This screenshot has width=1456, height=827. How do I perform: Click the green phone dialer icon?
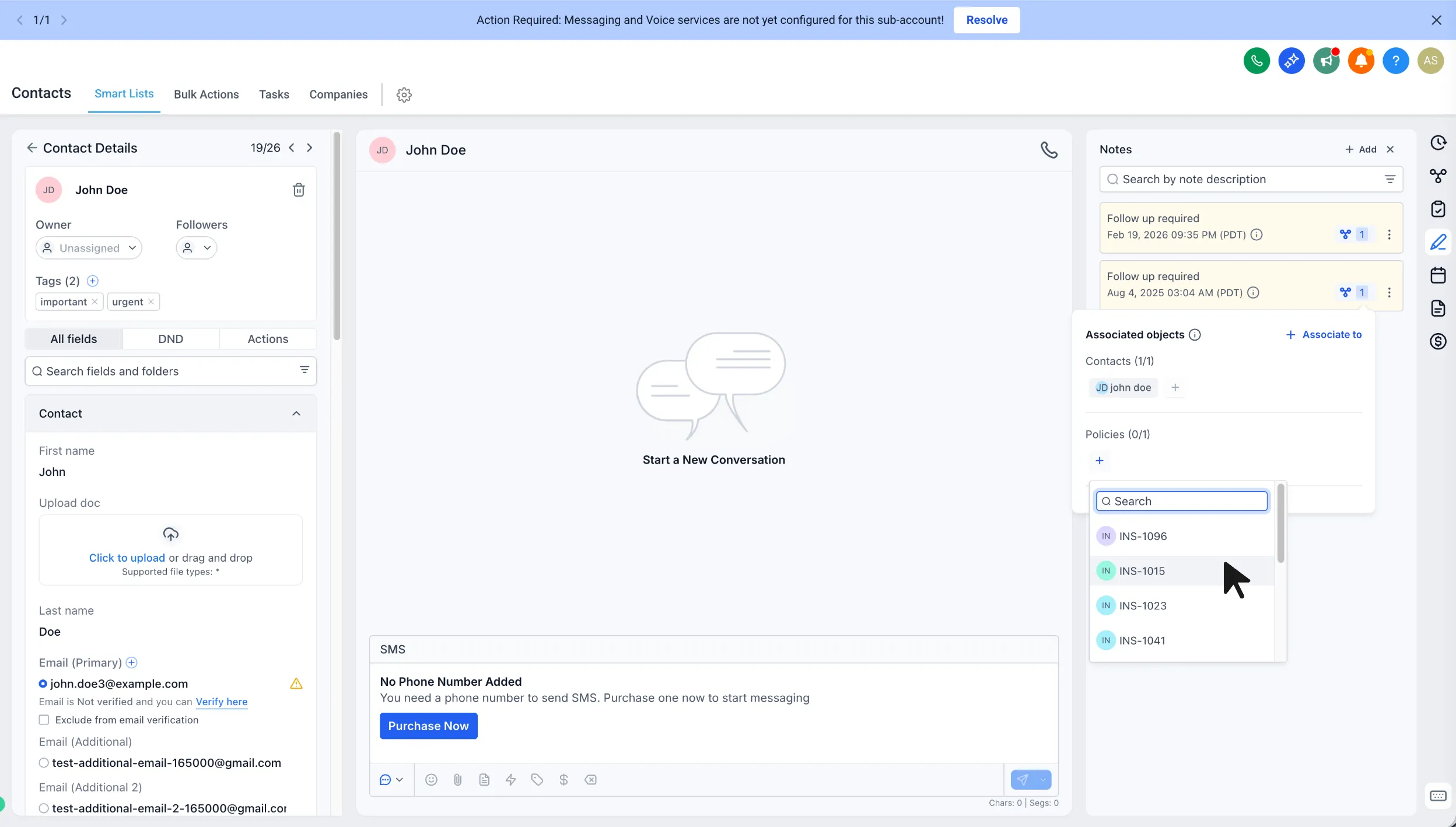pos(1256,61)
